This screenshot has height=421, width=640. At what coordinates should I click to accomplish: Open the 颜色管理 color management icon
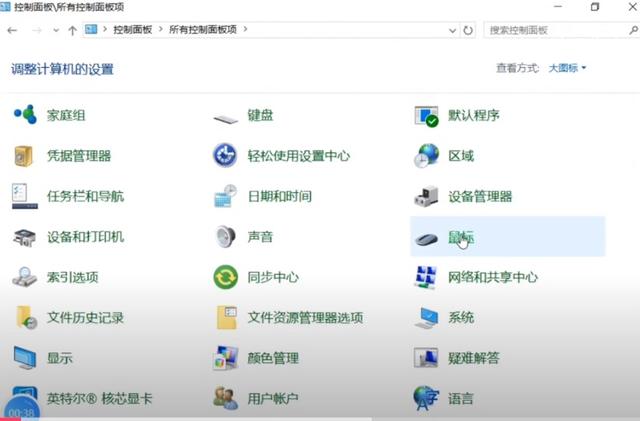click(226, 358)
